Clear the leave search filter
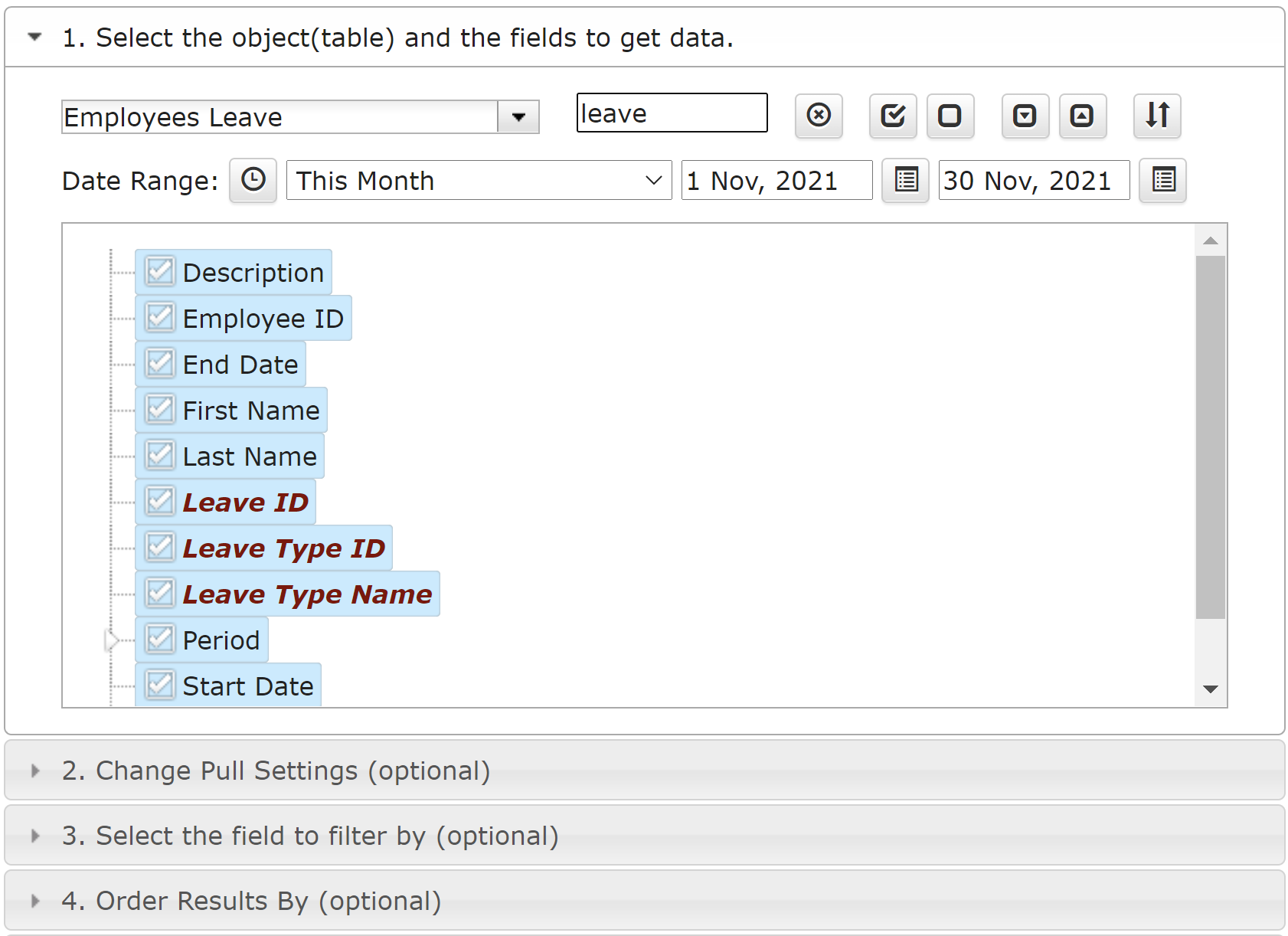This screenshot has height=936, width=1288. coord(819,116)
